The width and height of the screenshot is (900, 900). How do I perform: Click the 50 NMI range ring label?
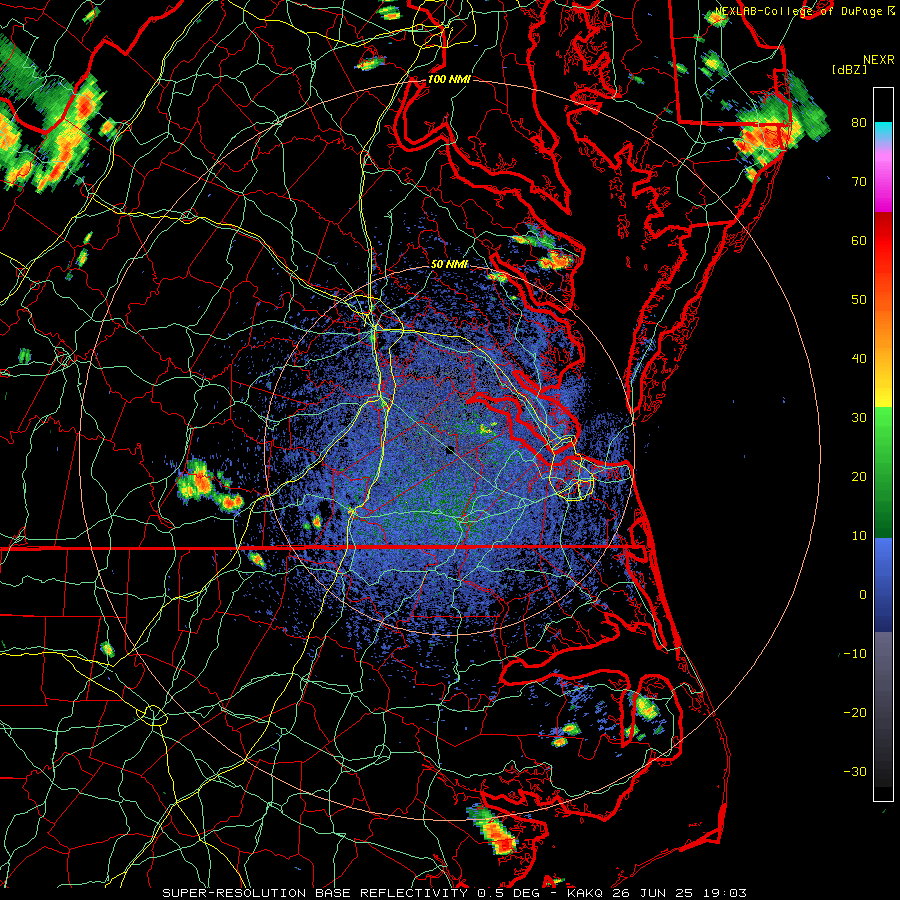[449, 264]
